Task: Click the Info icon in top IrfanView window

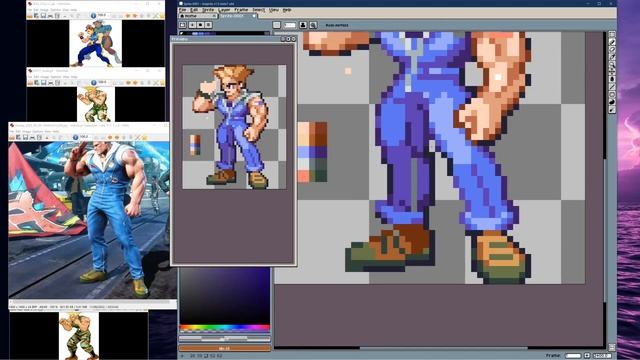Action: tap(93, 16)
